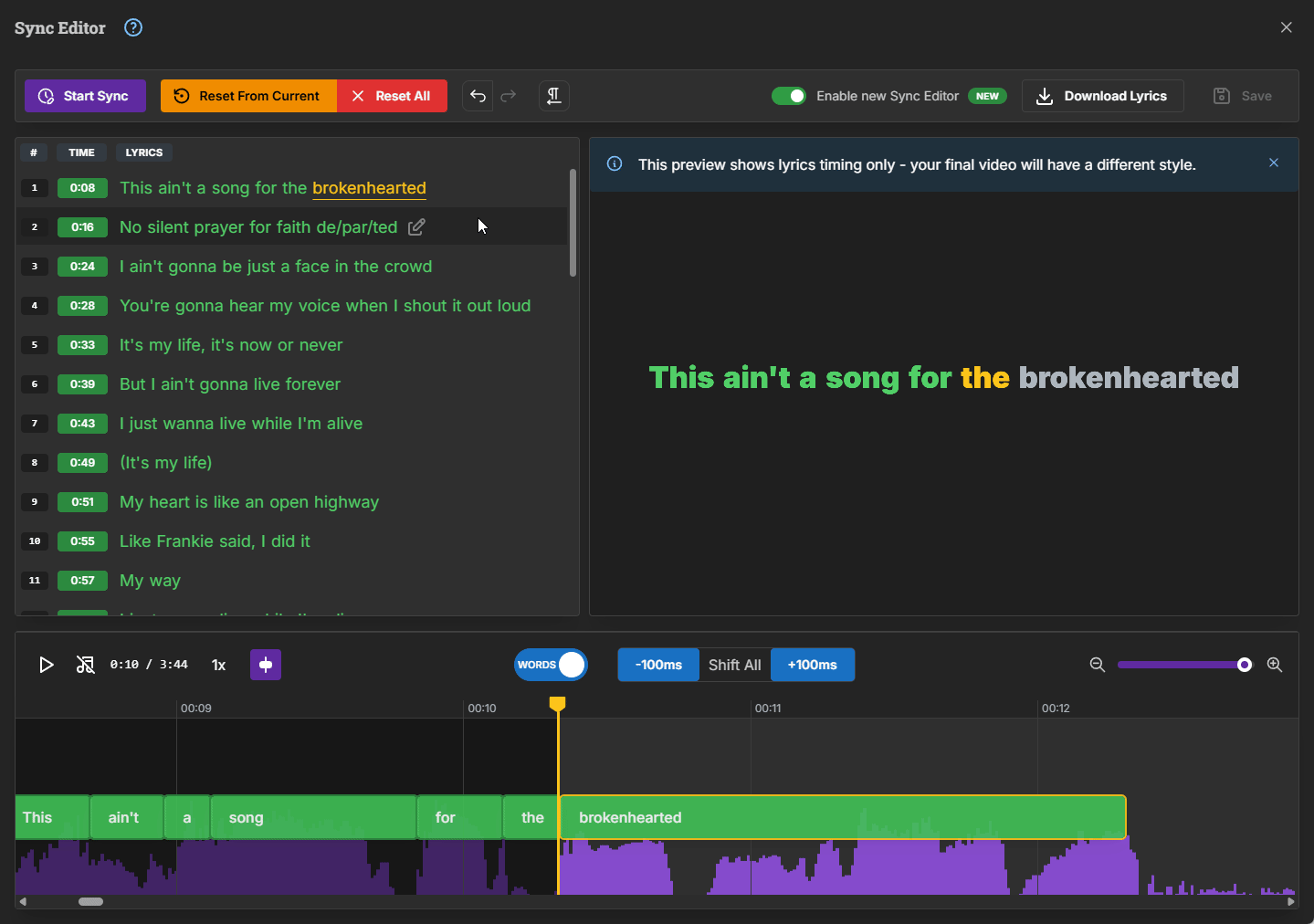Edit line 2 with the pencil icon

click(x=416, y=226)
